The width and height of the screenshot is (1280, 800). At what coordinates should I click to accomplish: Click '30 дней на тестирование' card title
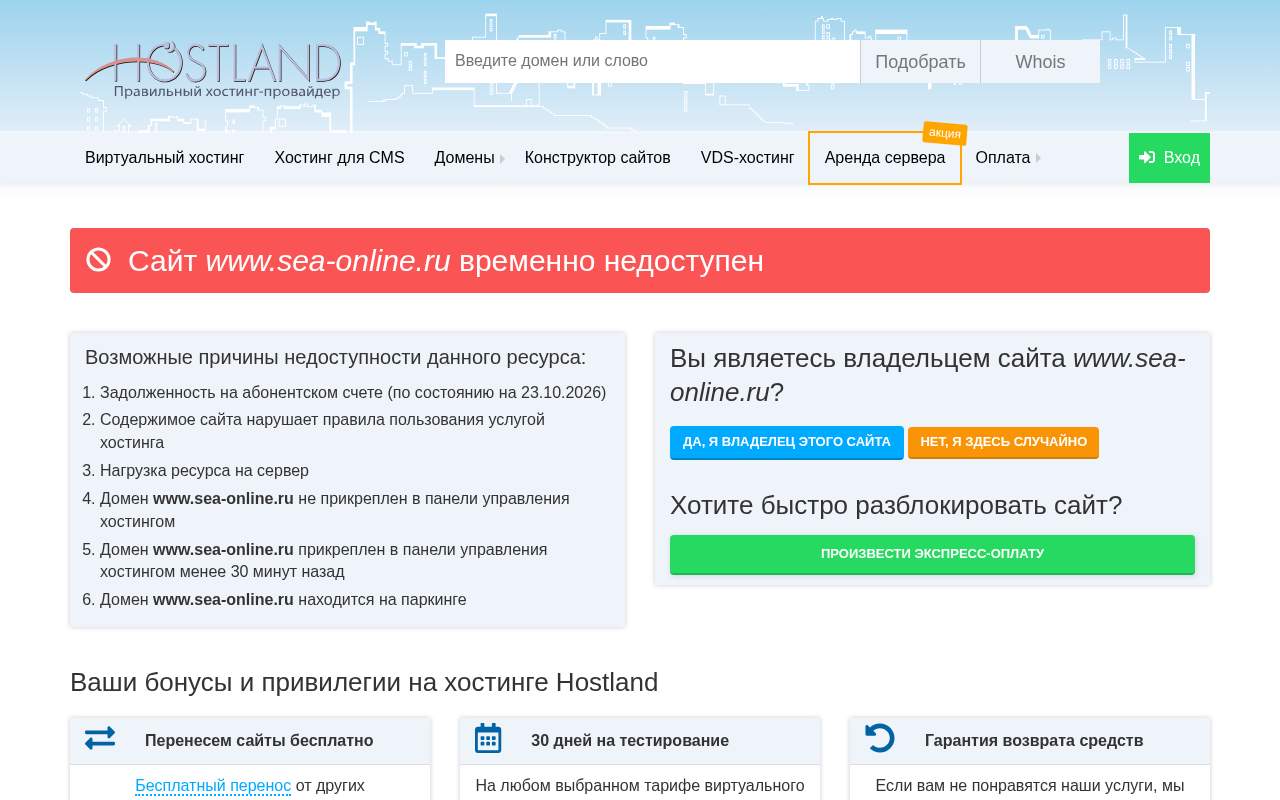coord(630,741)
